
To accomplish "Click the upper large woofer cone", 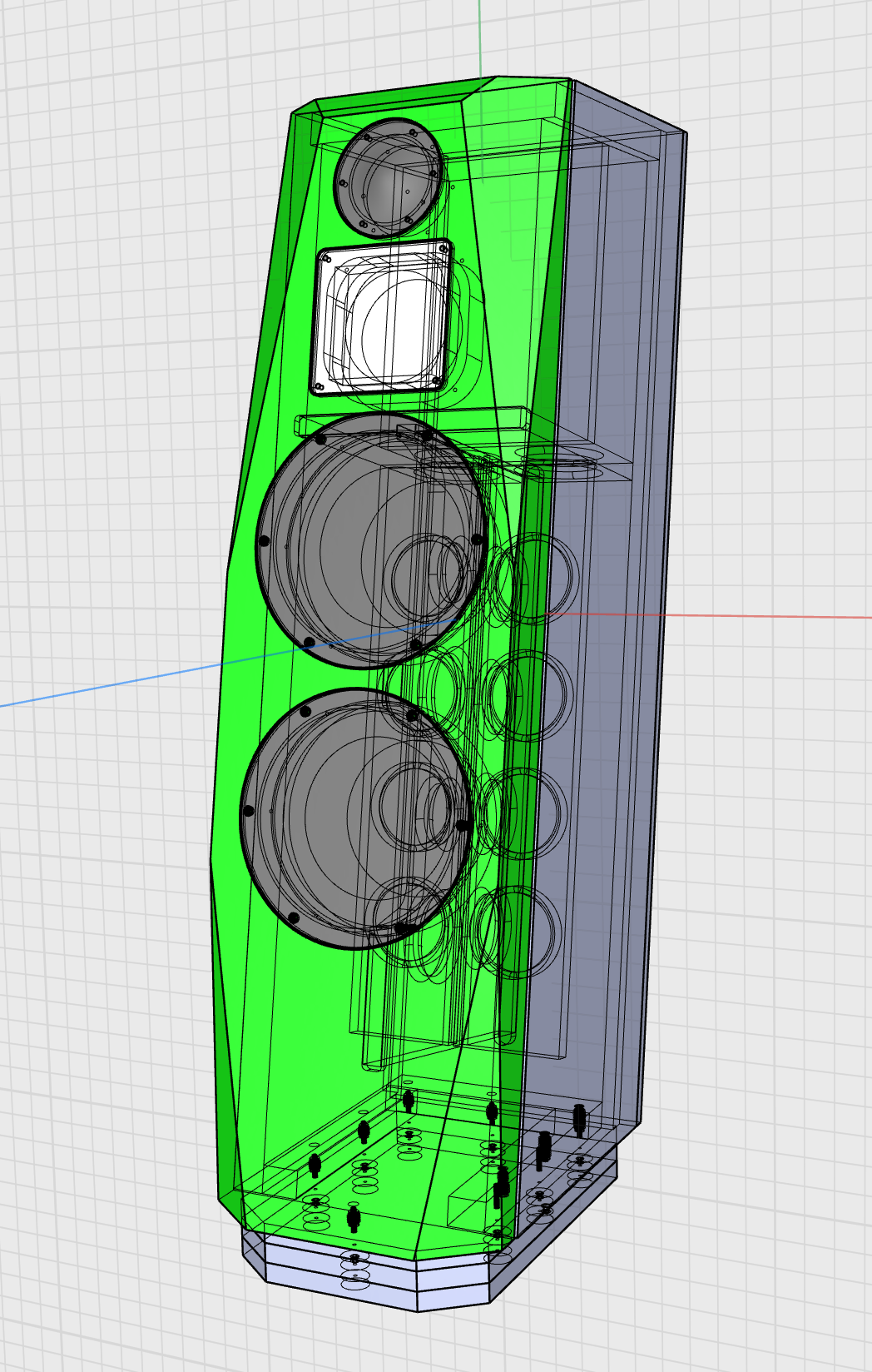I will pos(371,540).
